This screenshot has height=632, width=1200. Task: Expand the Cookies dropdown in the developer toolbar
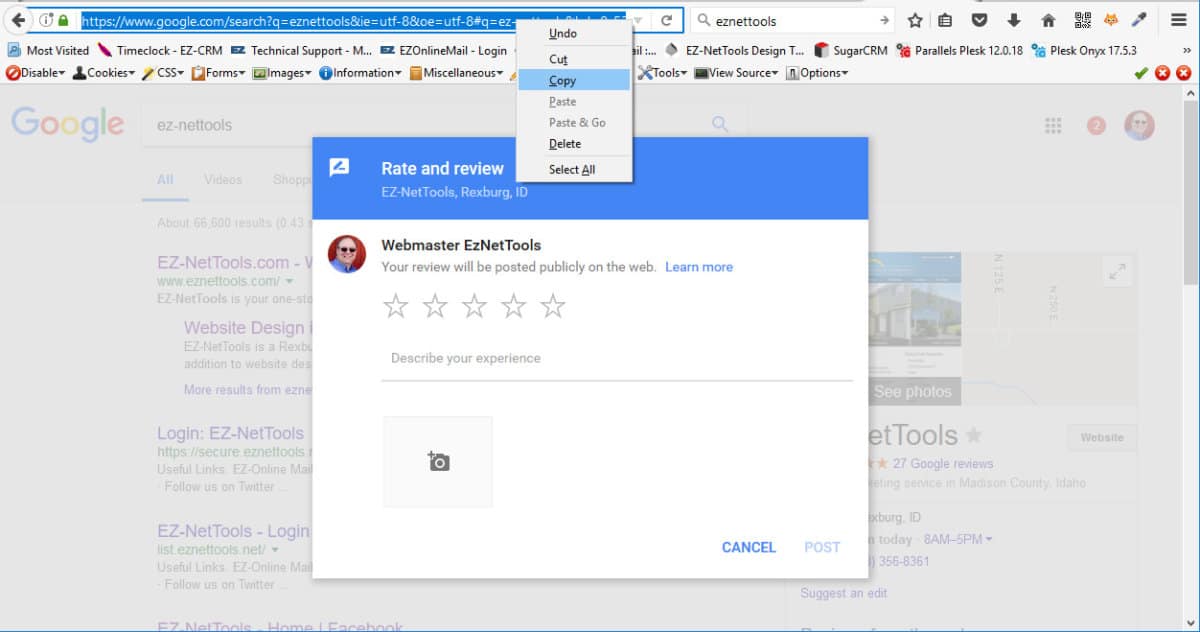click(103, 73)
